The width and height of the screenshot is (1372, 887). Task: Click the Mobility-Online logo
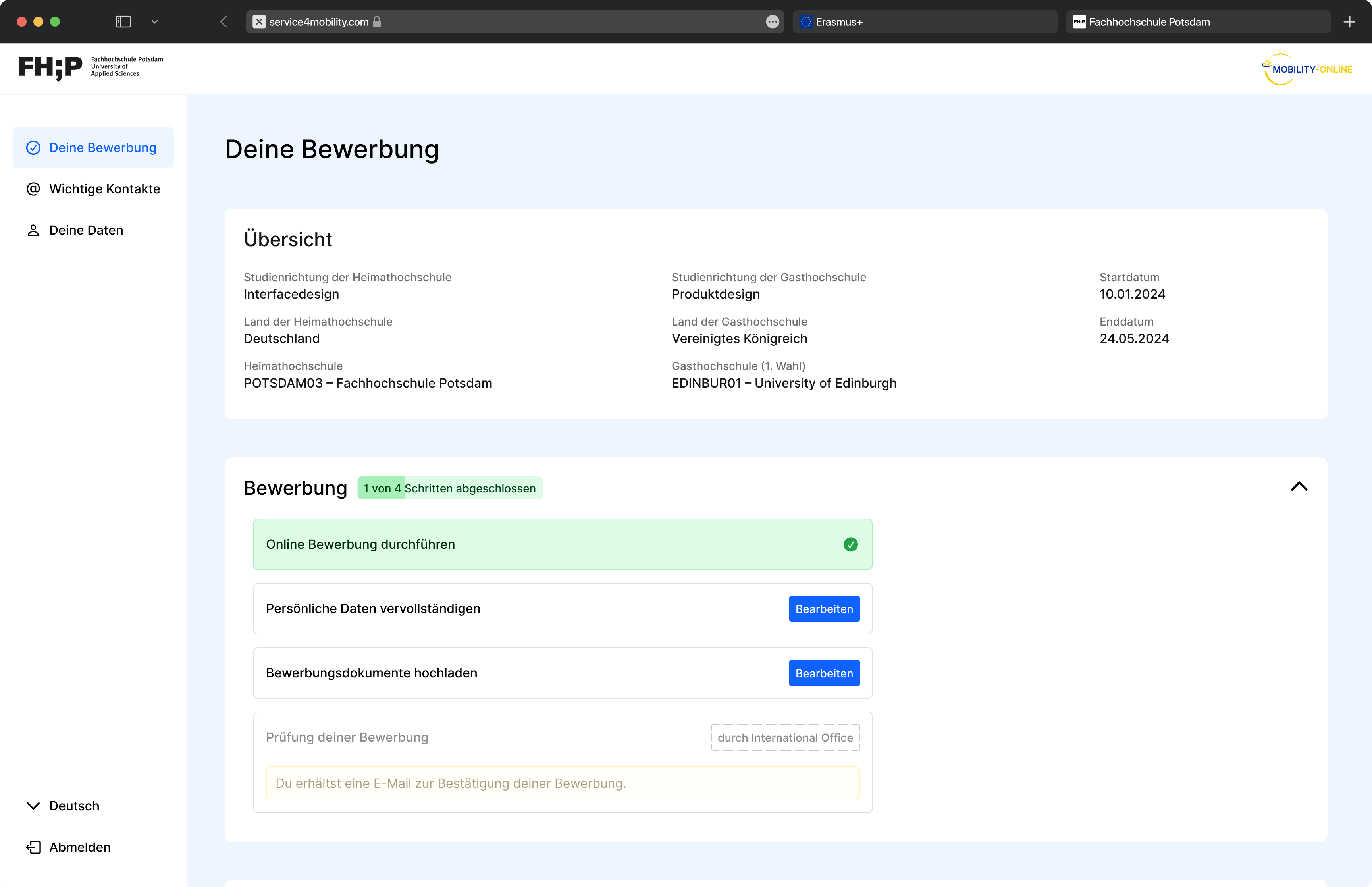click(x=1307, y=69)
